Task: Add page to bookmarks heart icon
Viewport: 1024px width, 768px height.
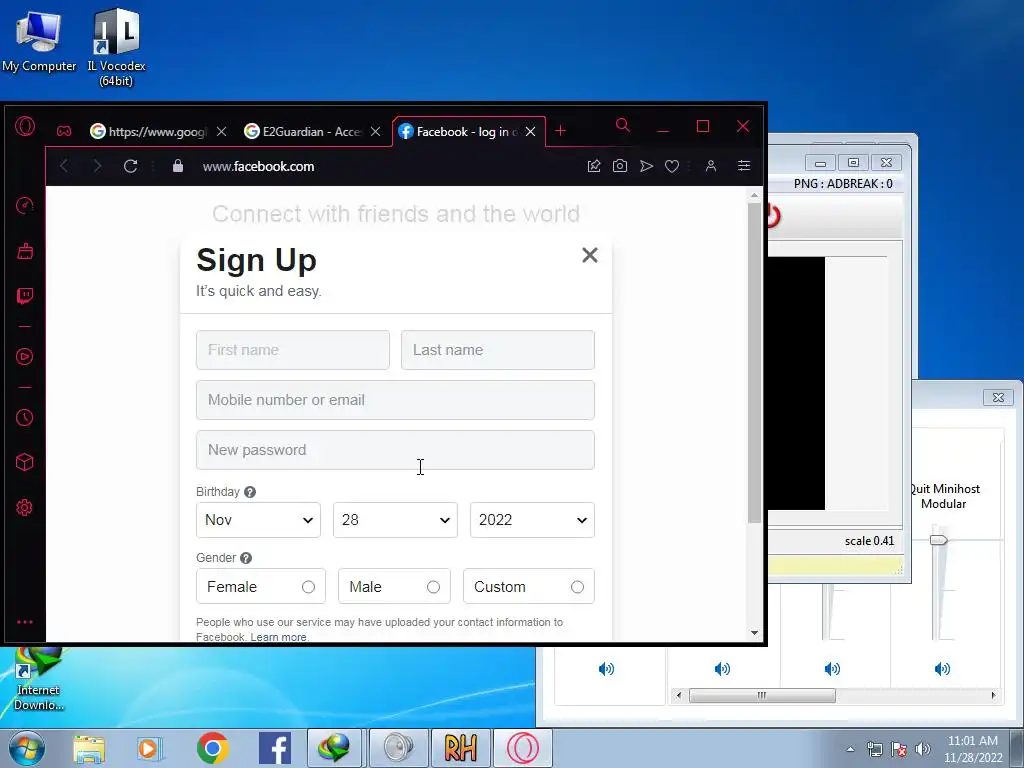Action: (672, 166)
